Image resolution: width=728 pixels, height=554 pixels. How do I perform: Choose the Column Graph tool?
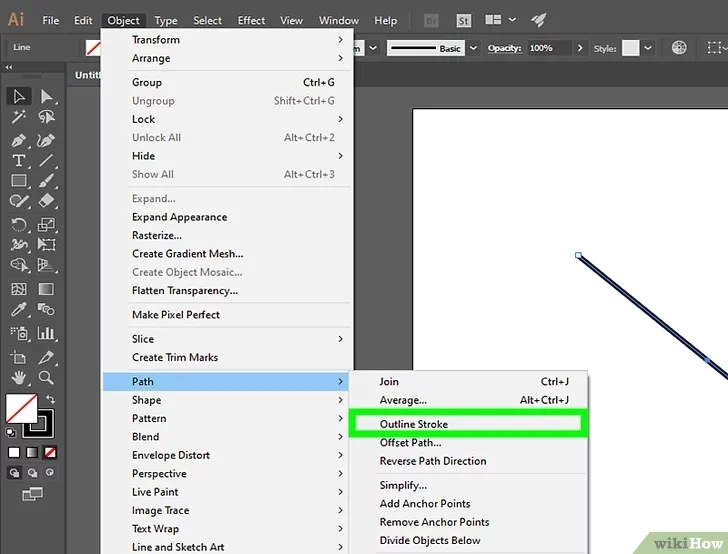coord(46,333)
